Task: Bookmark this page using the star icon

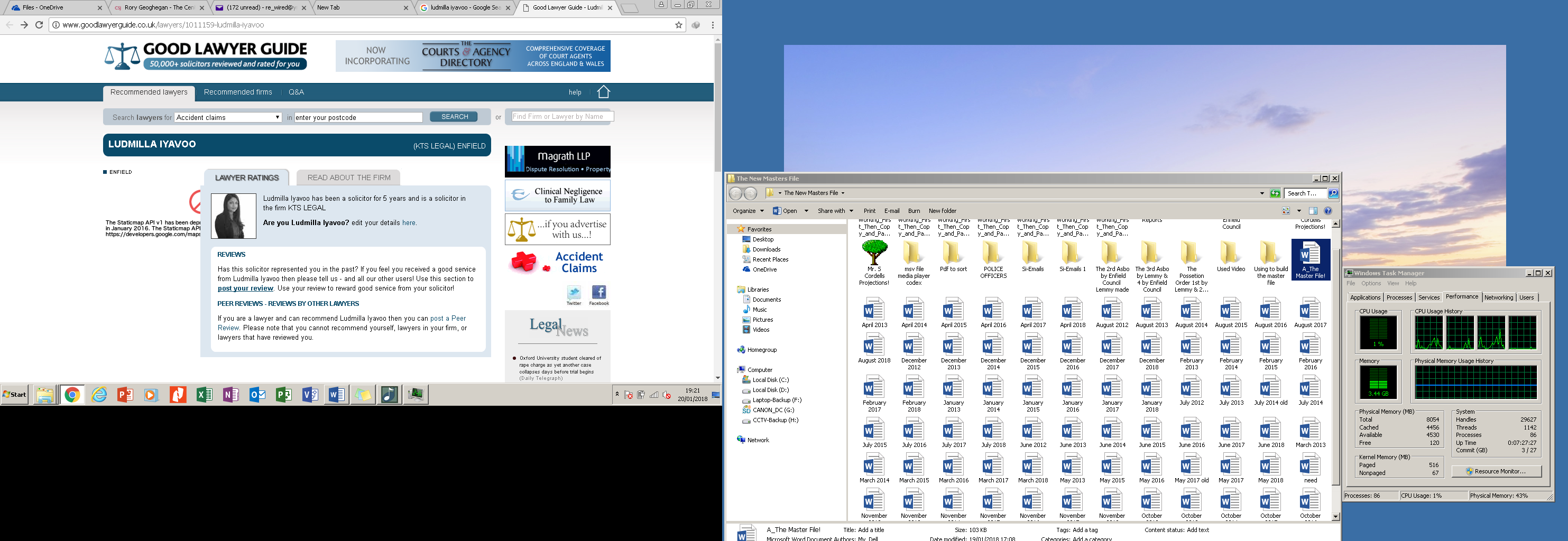Action: pyautogui.click(x=679, y=25)
